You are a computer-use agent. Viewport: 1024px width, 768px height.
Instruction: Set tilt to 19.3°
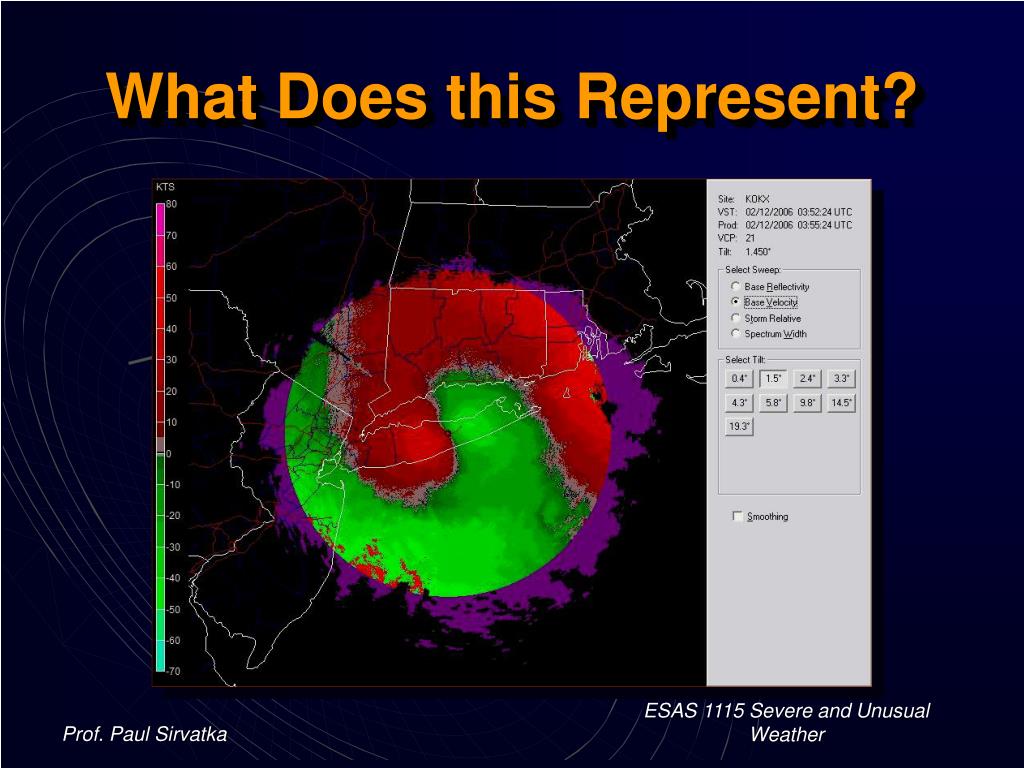[x=739, y=426]
